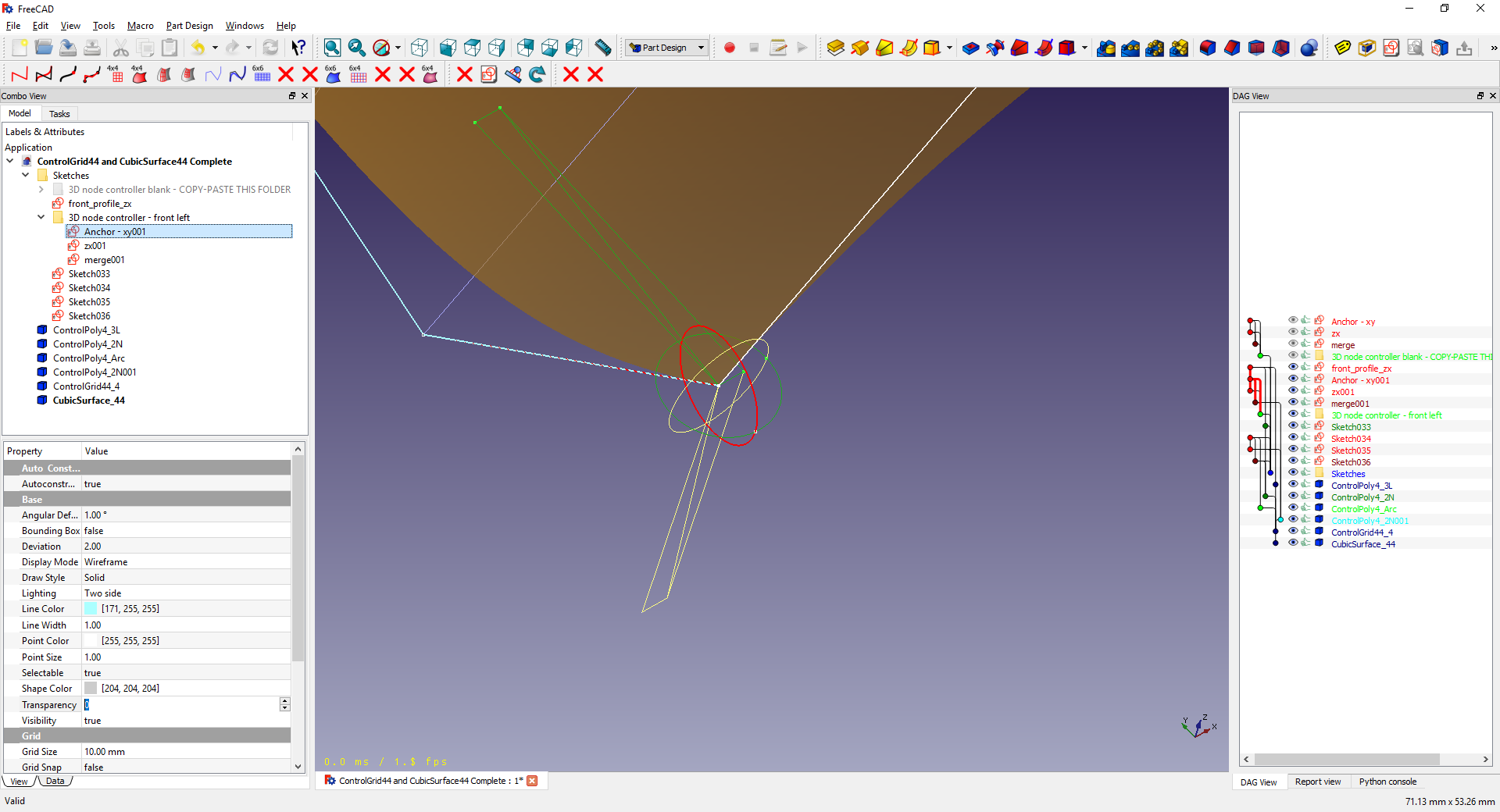The width and height of the screenshot is (1500, 812).
Task: Toggle eye icon for ControlPoly4_3L in DAG View
Action: (1293, 484)
